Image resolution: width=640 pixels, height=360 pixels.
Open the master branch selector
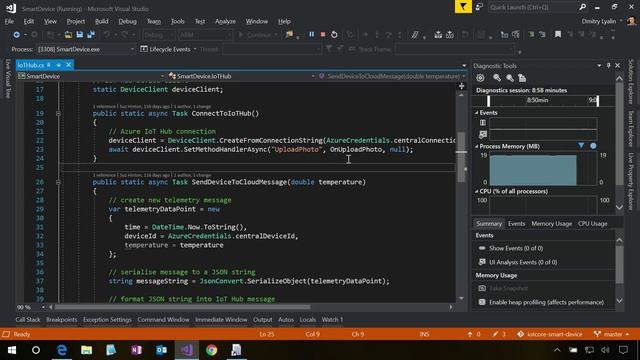pyautogui.click(x=611, y=334)
